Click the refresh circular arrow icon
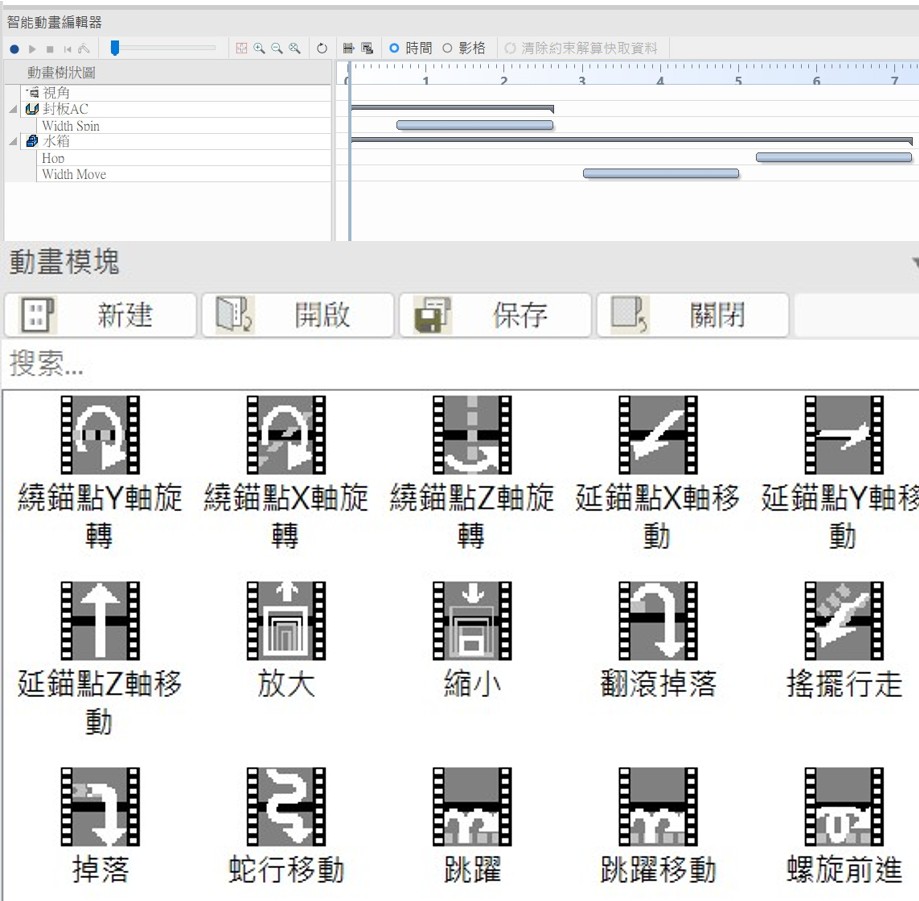Viewport: 919px width, 901px height. [x=322, y=48]
